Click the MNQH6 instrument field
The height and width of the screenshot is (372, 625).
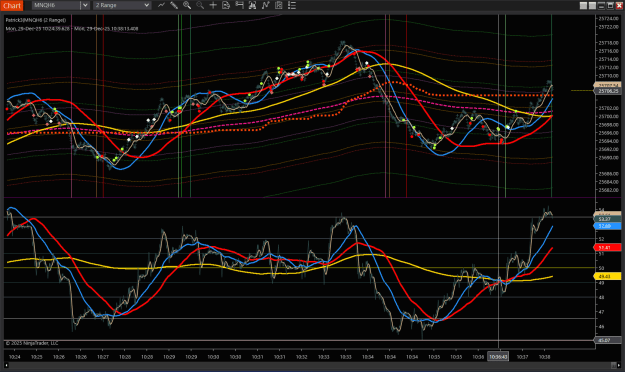56,5
